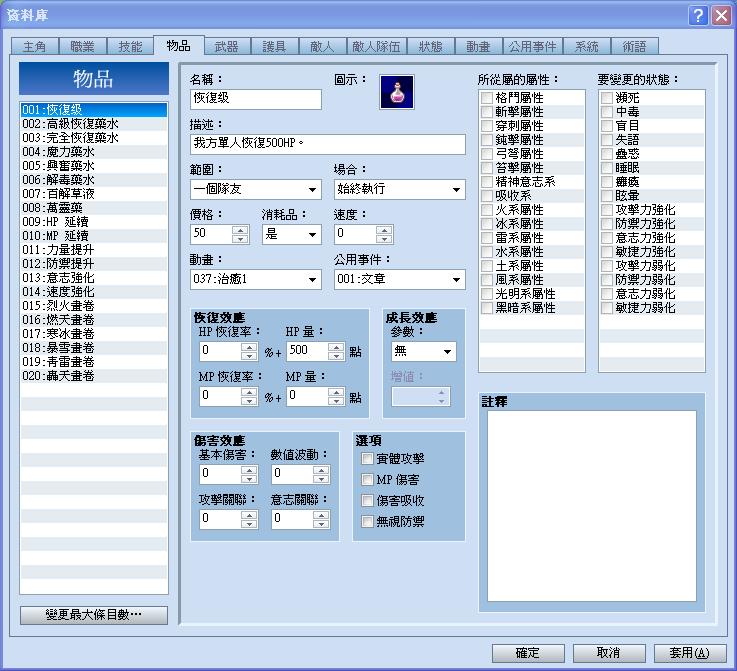The image size is (737, 671).
Task: Increase the 數值波動 stepper value
Action: (321, 470)
